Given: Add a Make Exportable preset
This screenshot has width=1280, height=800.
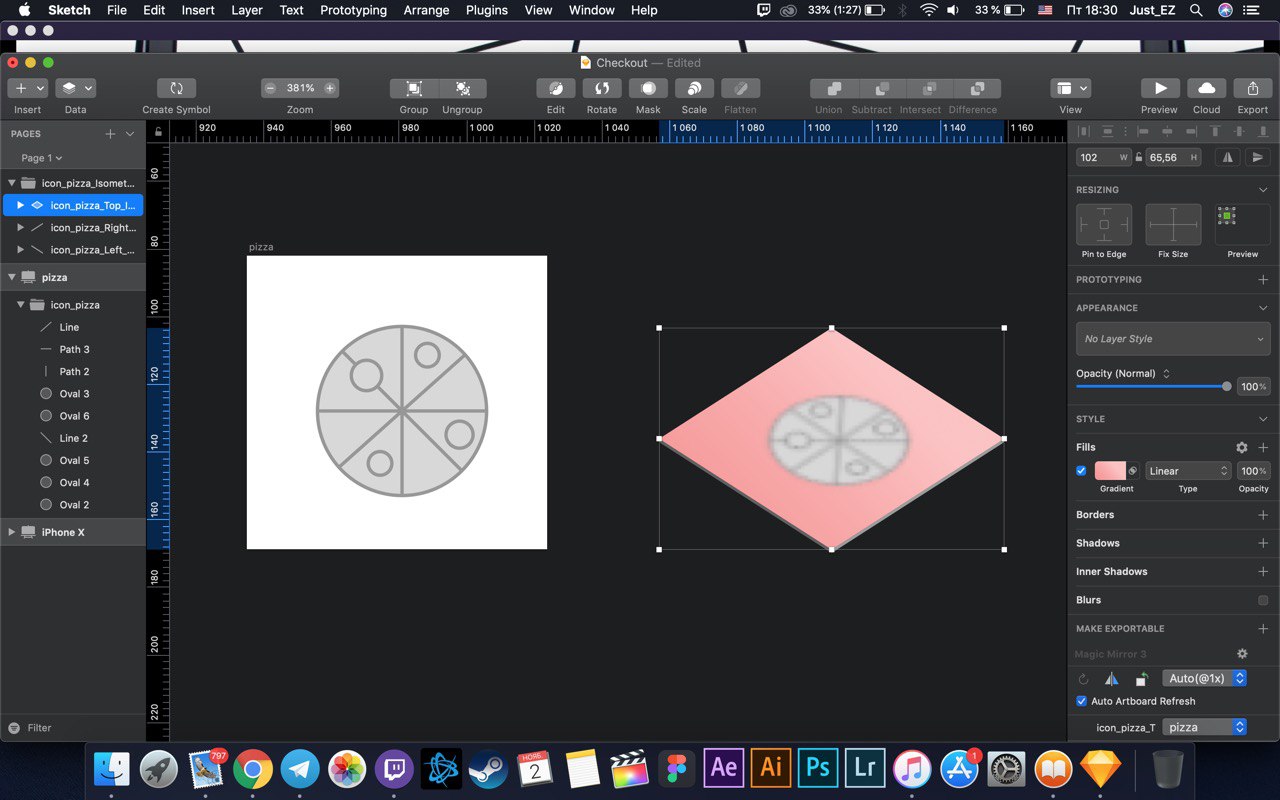Looking at the screenshot, I should [1263, 629].
